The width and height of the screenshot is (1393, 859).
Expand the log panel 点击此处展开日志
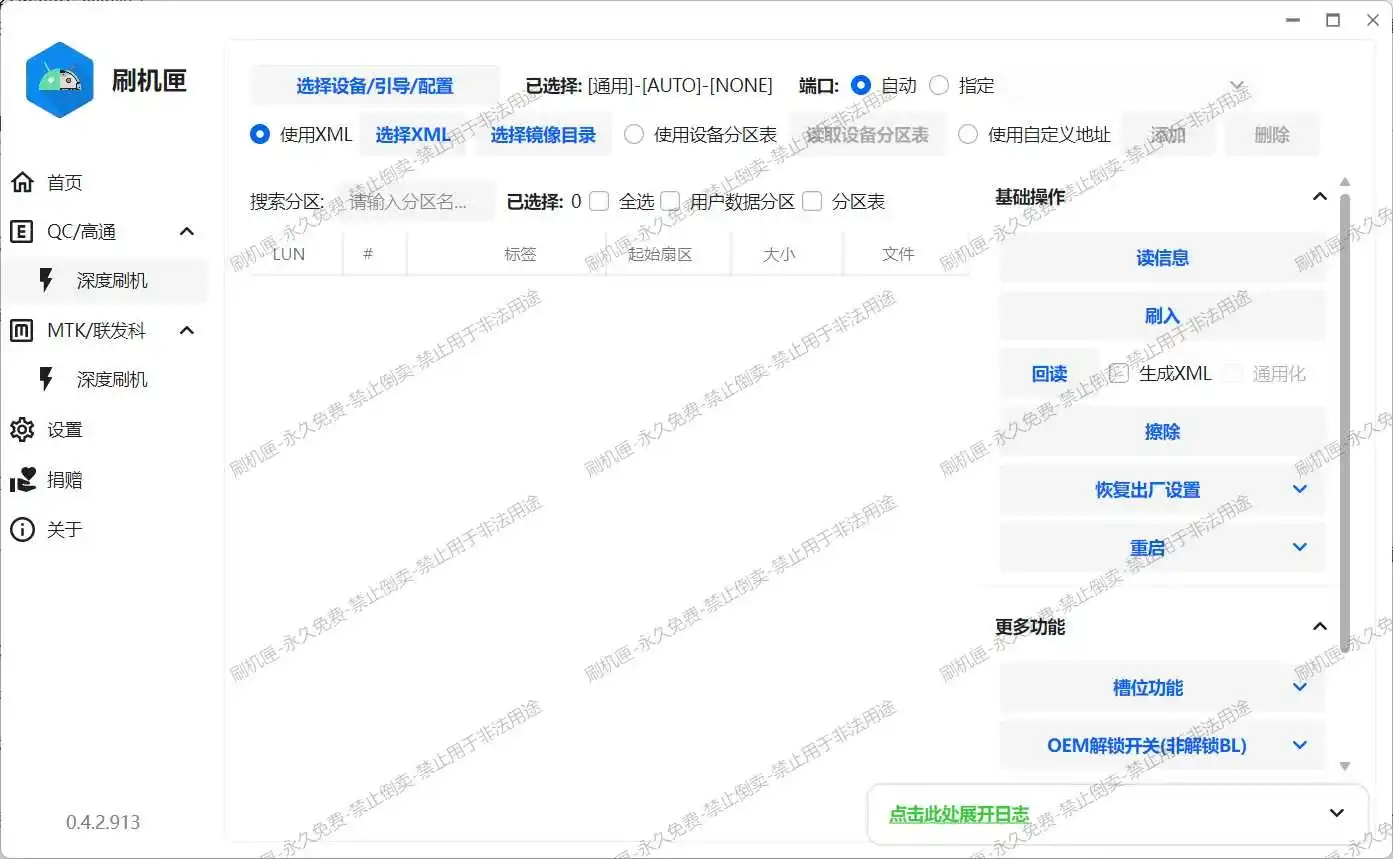pos(1336,813)
